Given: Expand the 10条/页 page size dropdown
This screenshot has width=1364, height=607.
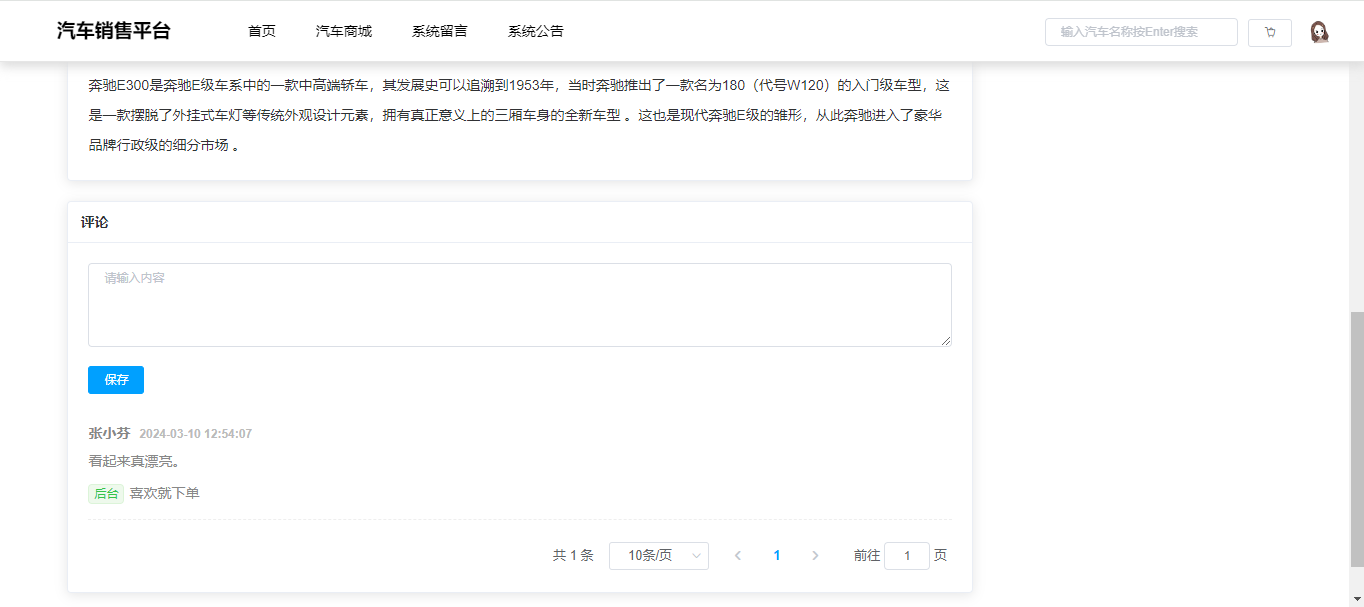Looking at the screenshot, I should tap(658, 556).
